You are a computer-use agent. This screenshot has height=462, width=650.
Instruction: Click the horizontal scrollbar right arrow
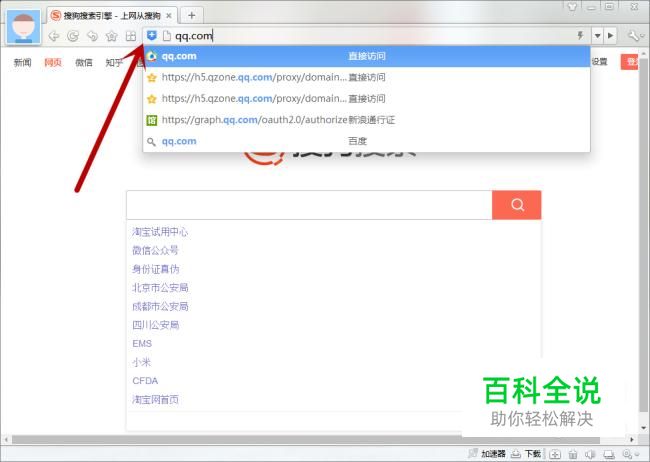[632, 440]
